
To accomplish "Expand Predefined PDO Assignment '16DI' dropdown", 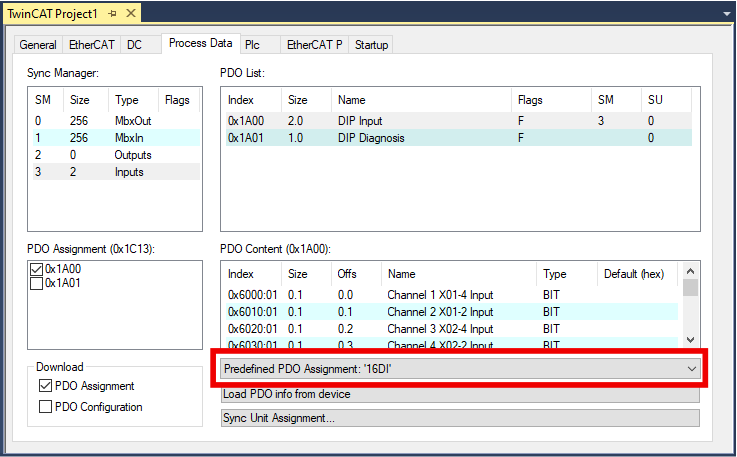I will coord(460,369).
